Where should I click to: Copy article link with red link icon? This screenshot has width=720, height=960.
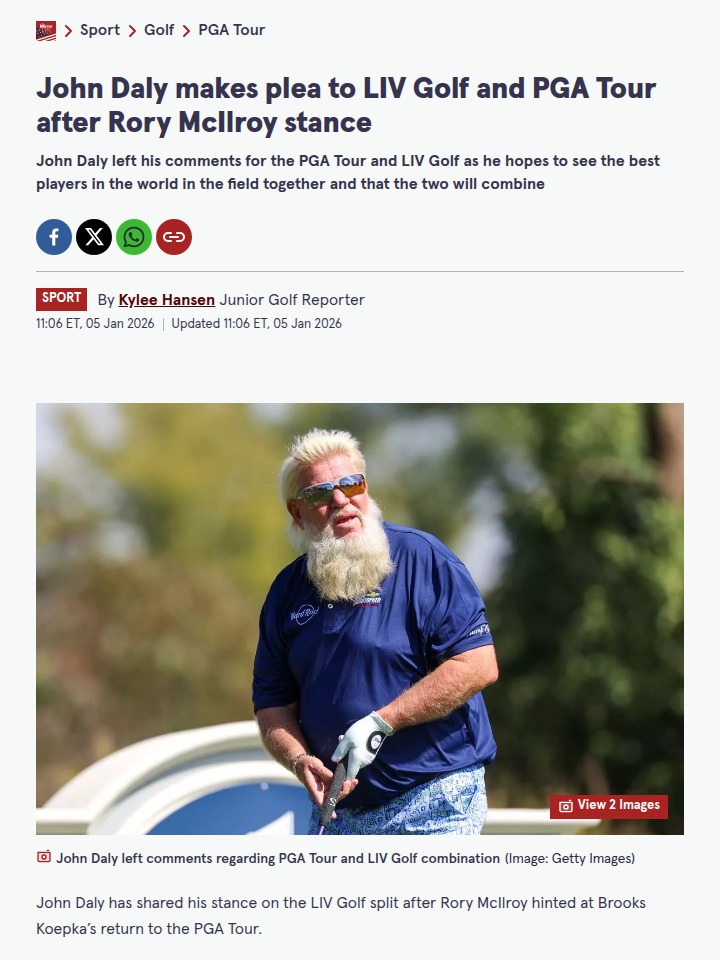[x=174, y=237]
